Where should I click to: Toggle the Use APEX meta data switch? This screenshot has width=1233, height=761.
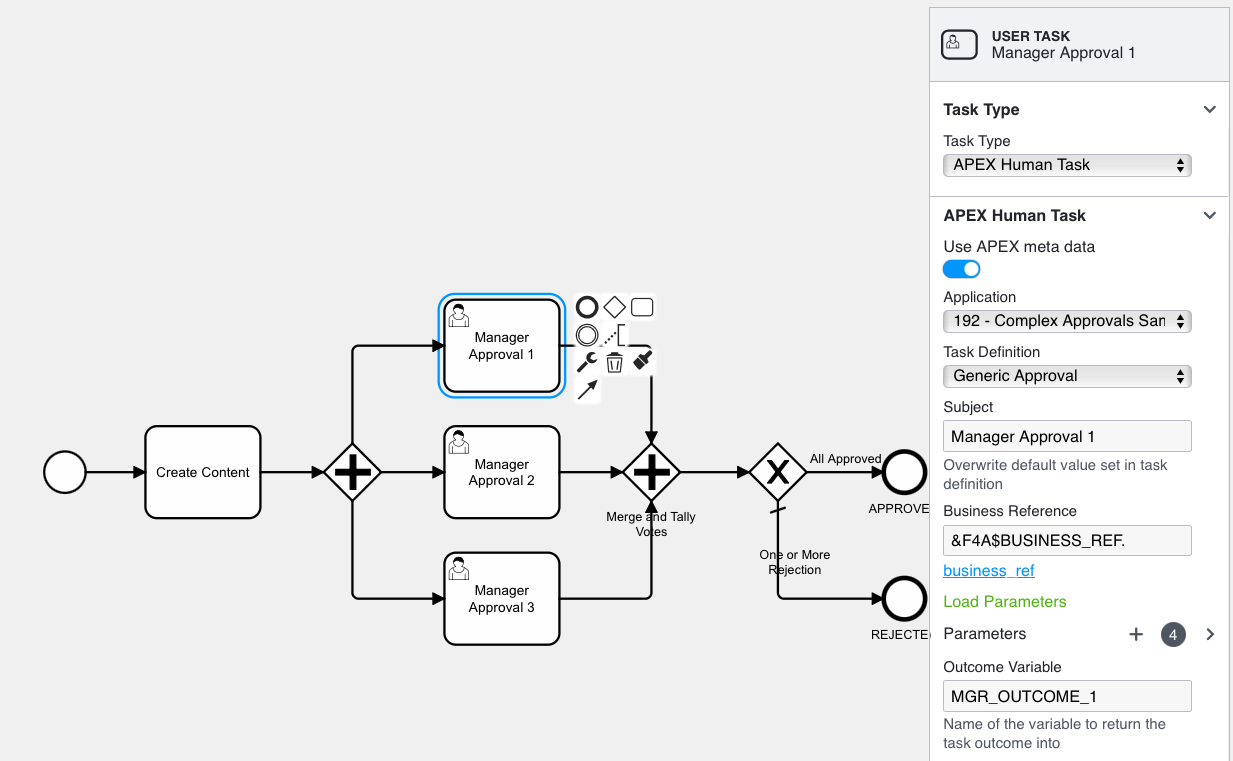coord(961,269)
